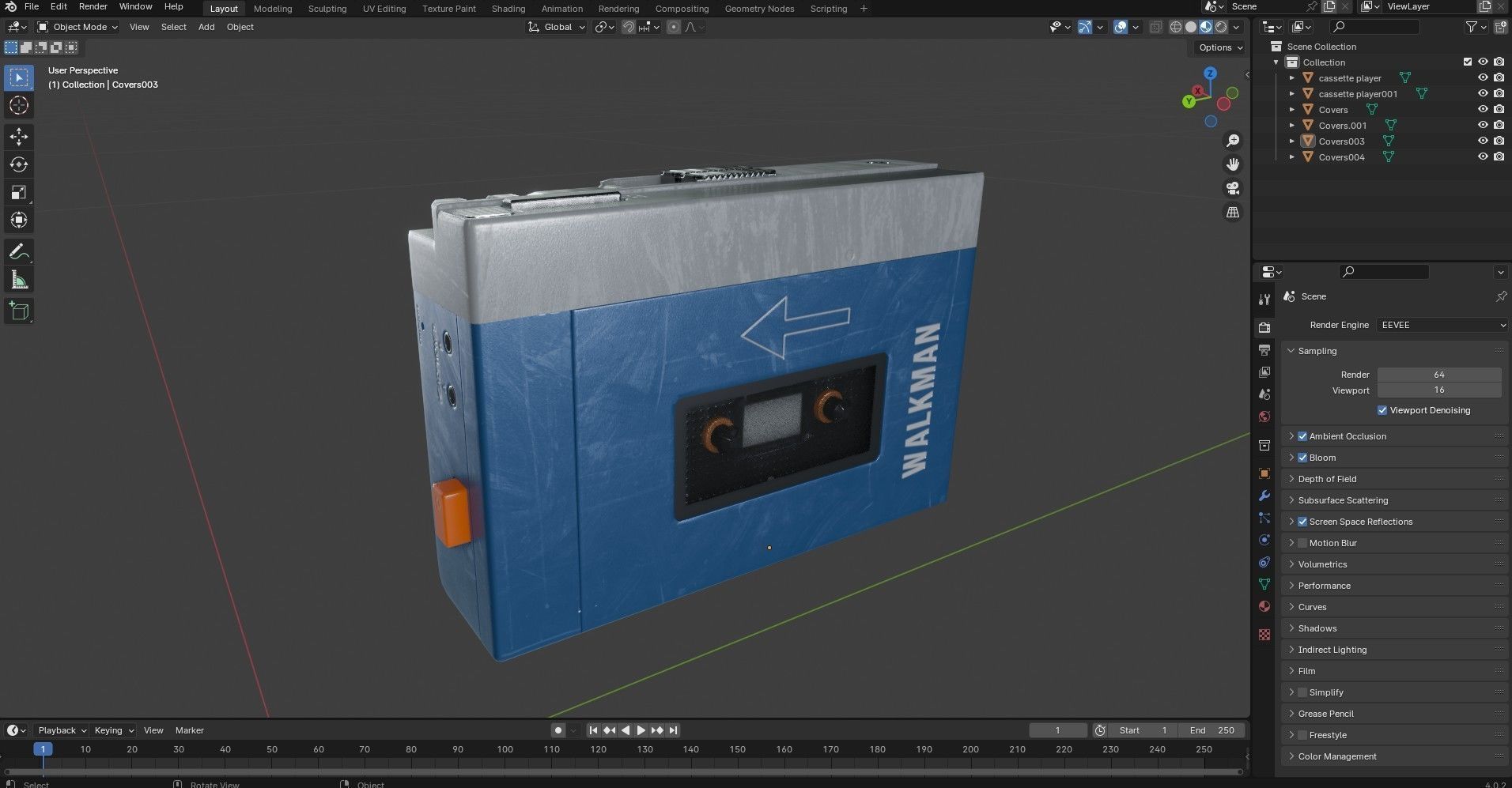Adjust the Render samples field
The height and width of the screenshot is (788, 1512).
tap(1439, 375)
